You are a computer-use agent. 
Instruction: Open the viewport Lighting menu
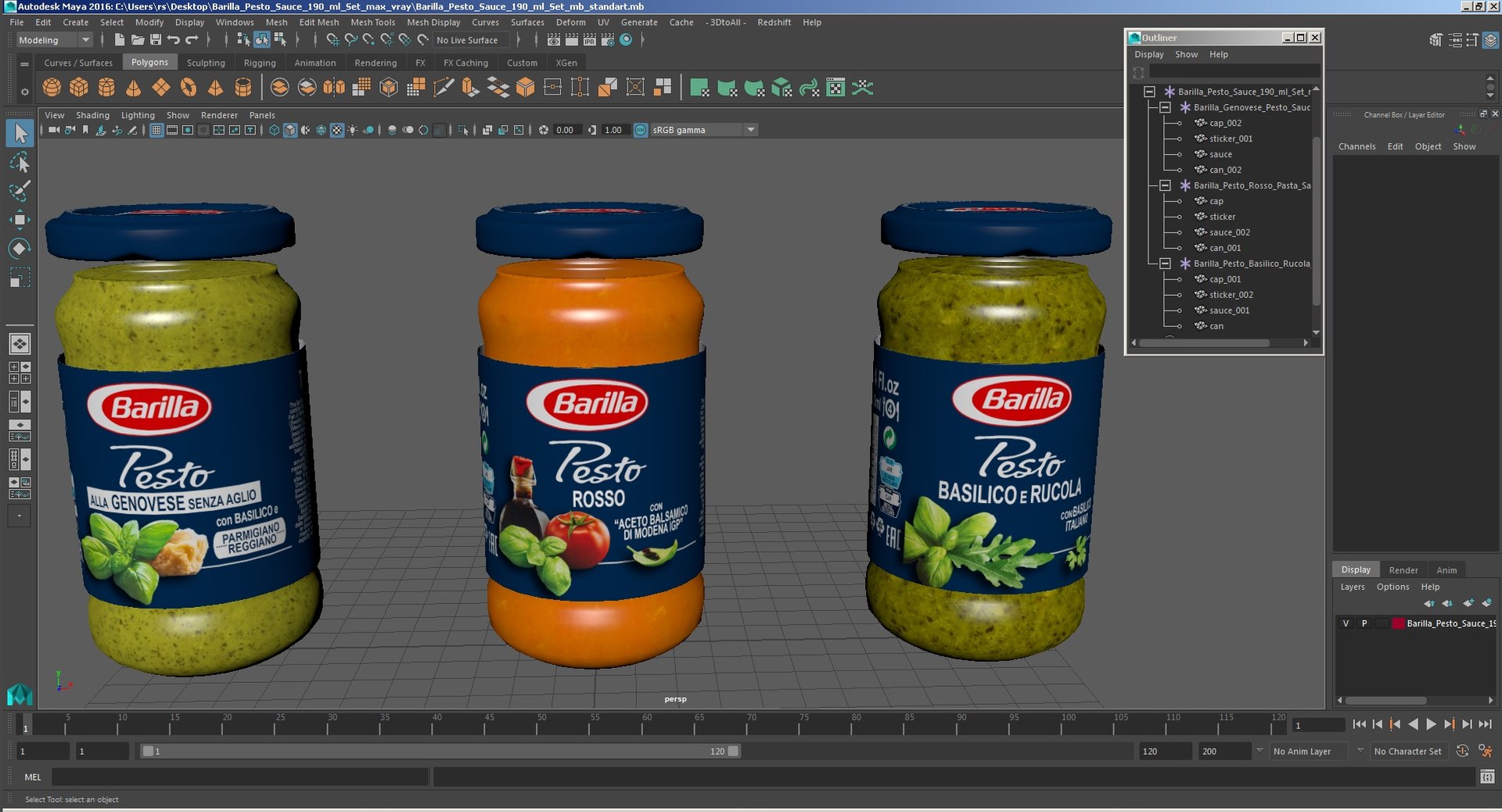138,115
